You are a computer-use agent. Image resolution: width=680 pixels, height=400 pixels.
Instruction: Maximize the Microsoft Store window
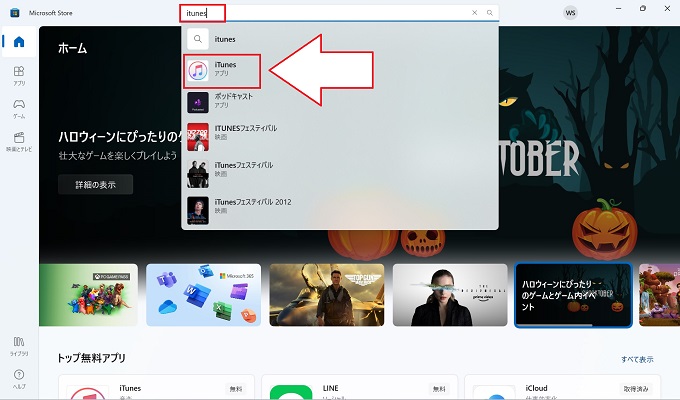(643, 9)
